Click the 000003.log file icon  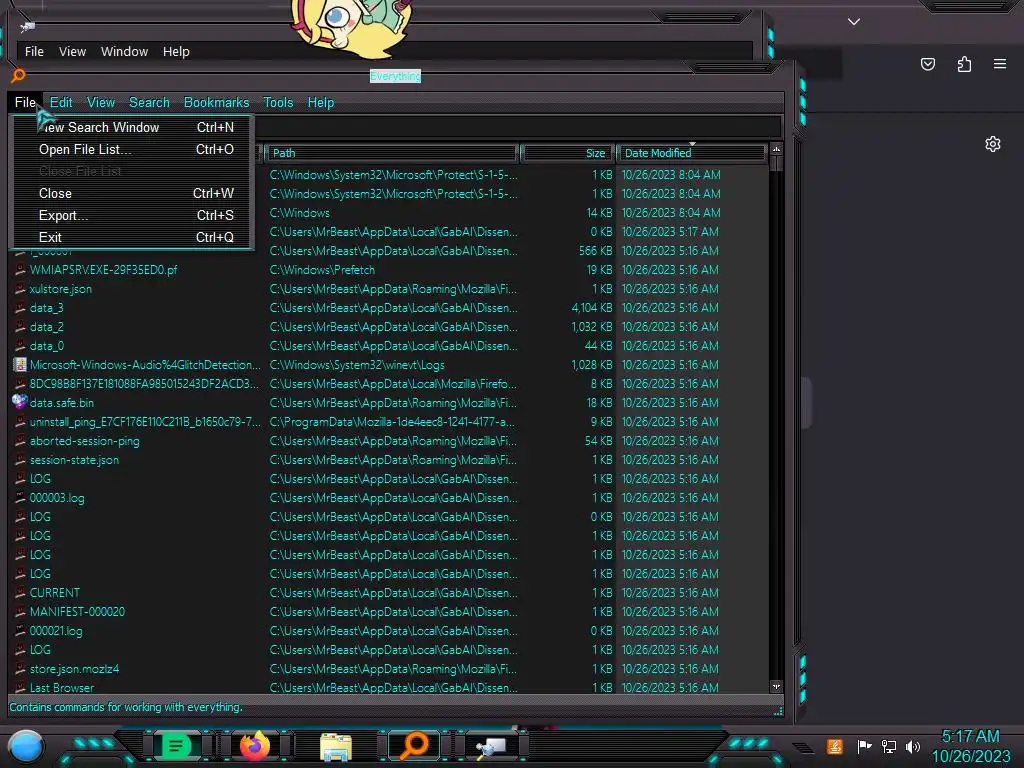pos(20,498)
